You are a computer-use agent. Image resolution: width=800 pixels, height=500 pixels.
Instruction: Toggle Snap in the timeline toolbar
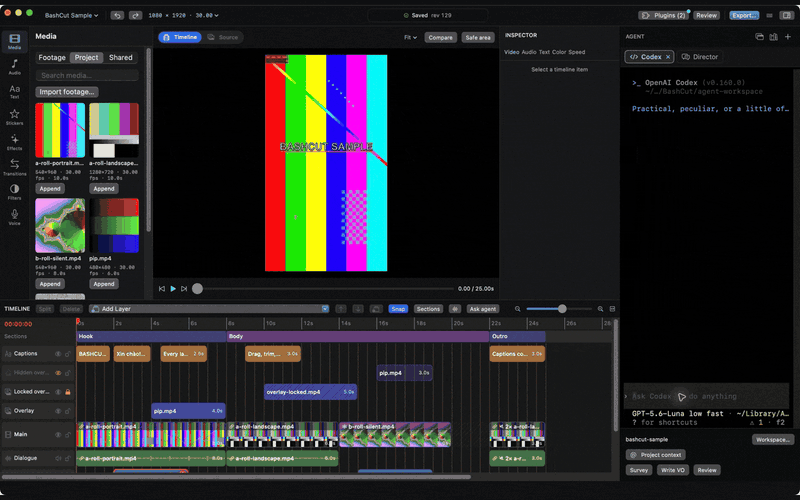398,309
